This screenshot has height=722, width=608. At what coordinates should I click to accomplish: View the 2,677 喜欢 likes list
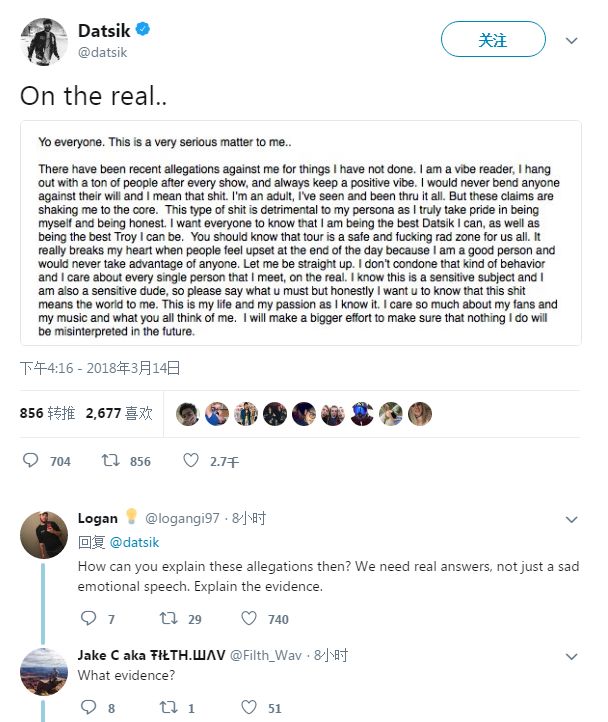pos(119,412)
